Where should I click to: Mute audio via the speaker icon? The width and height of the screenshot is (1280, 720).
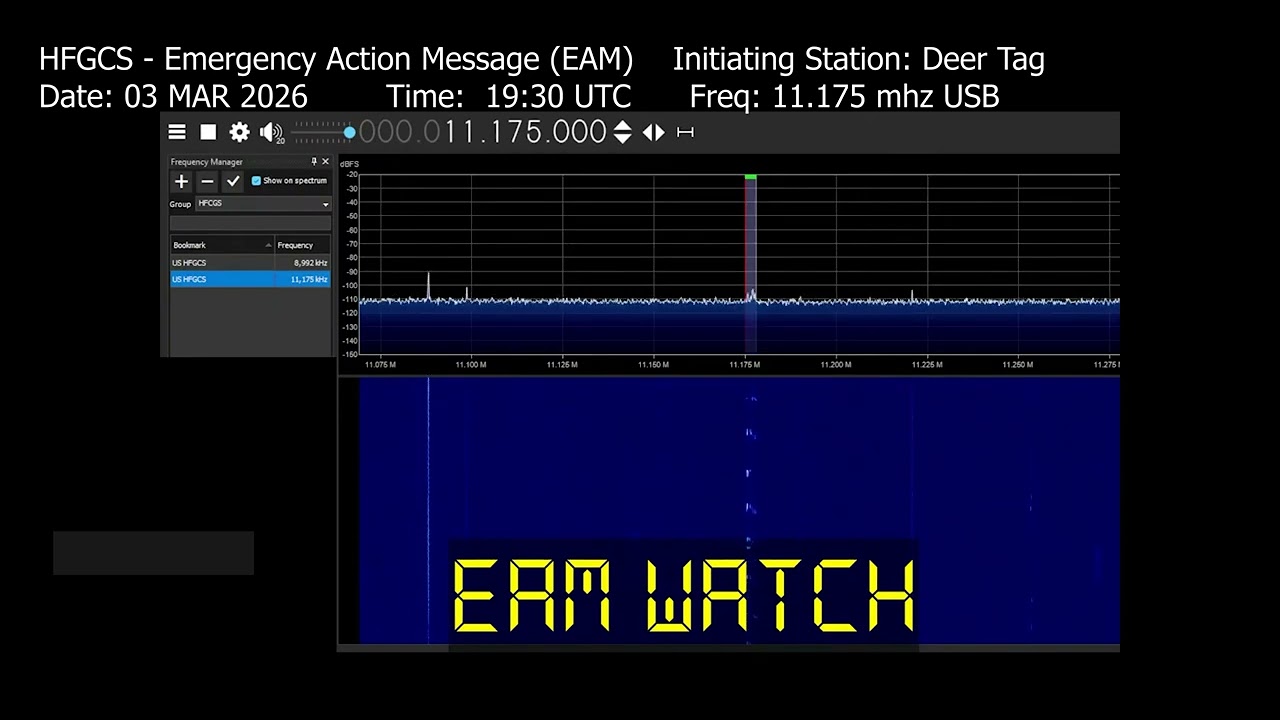(270, 132)
